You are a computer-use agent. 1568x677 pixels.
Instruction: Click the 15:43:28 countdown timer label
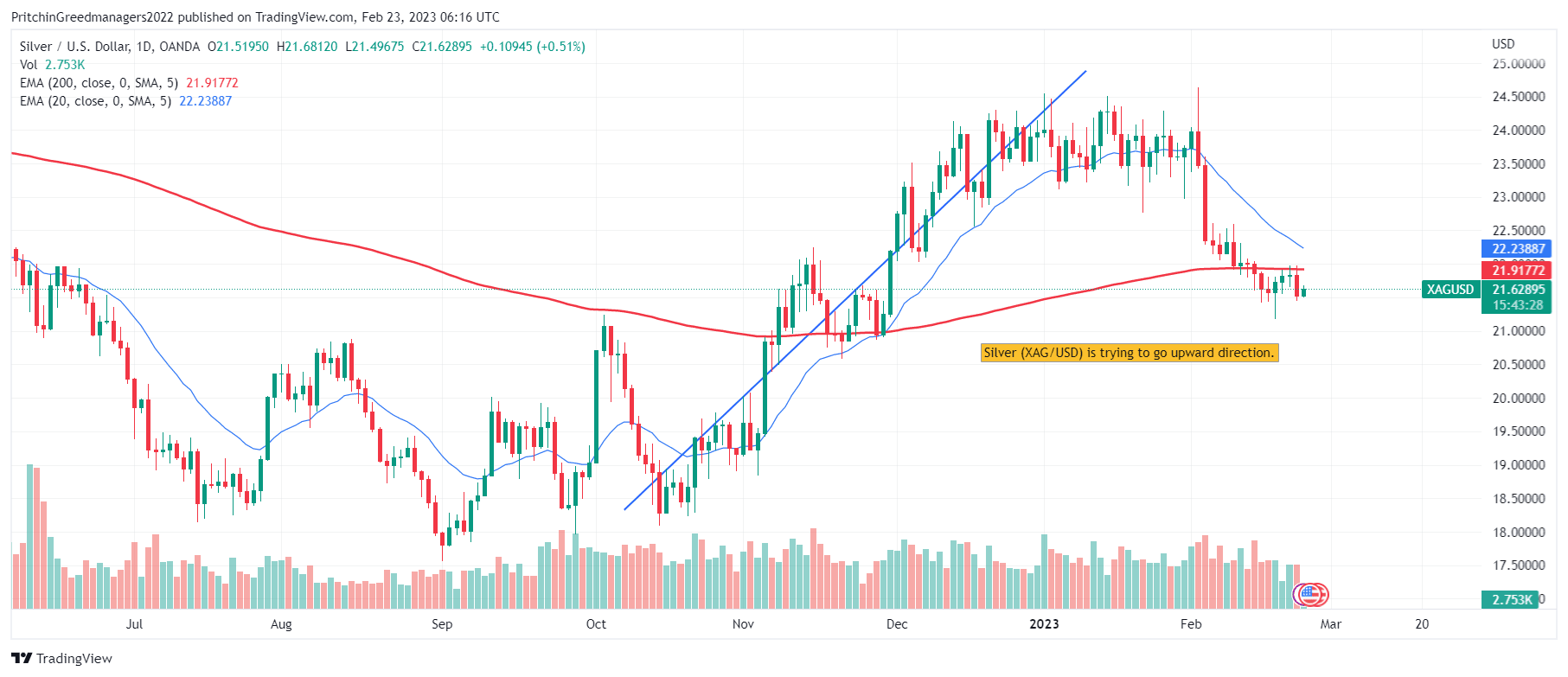click(x=1517, y=305)
